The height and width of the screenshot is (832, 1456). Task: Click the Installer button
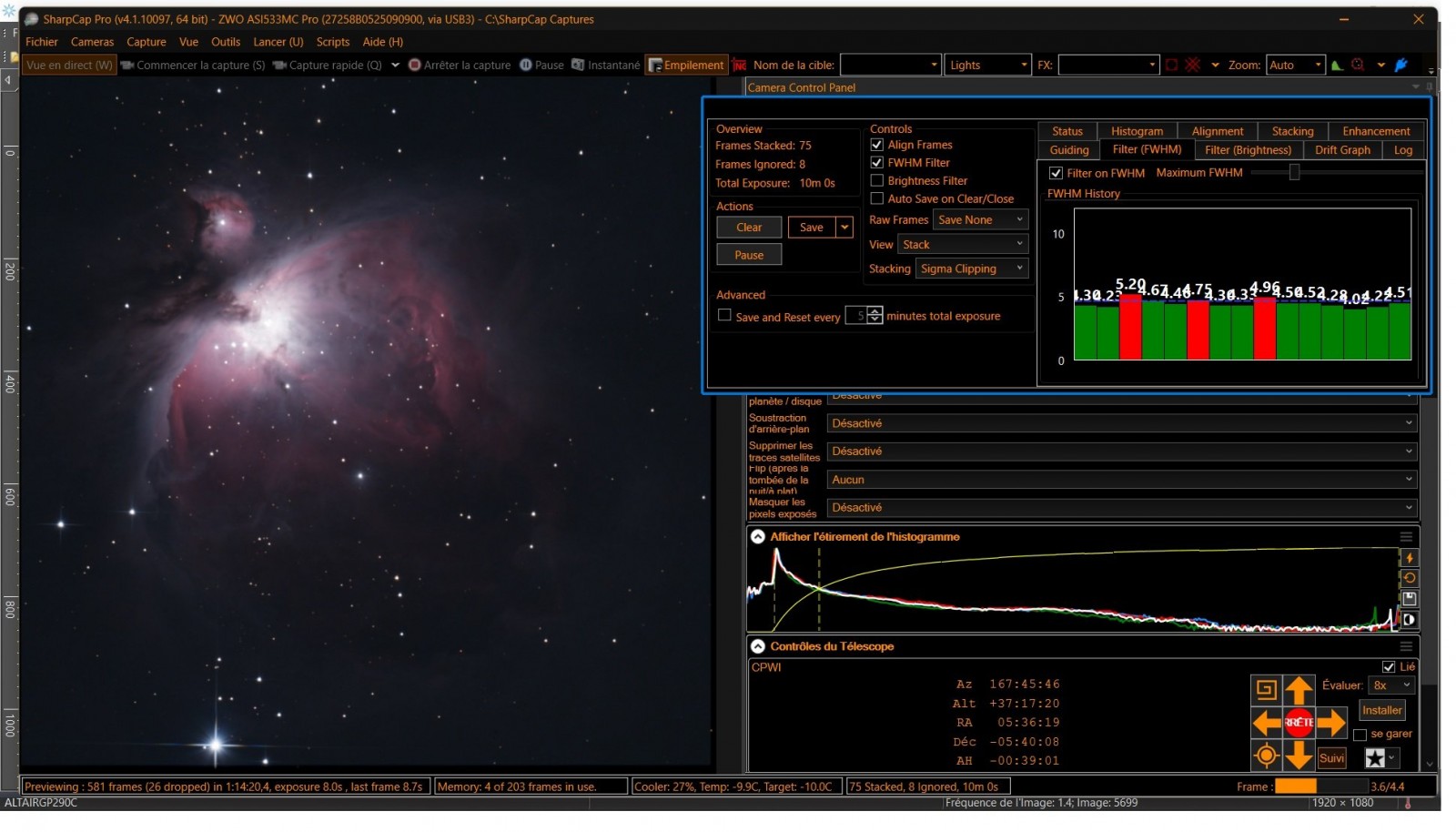(x=1381, y=711)
